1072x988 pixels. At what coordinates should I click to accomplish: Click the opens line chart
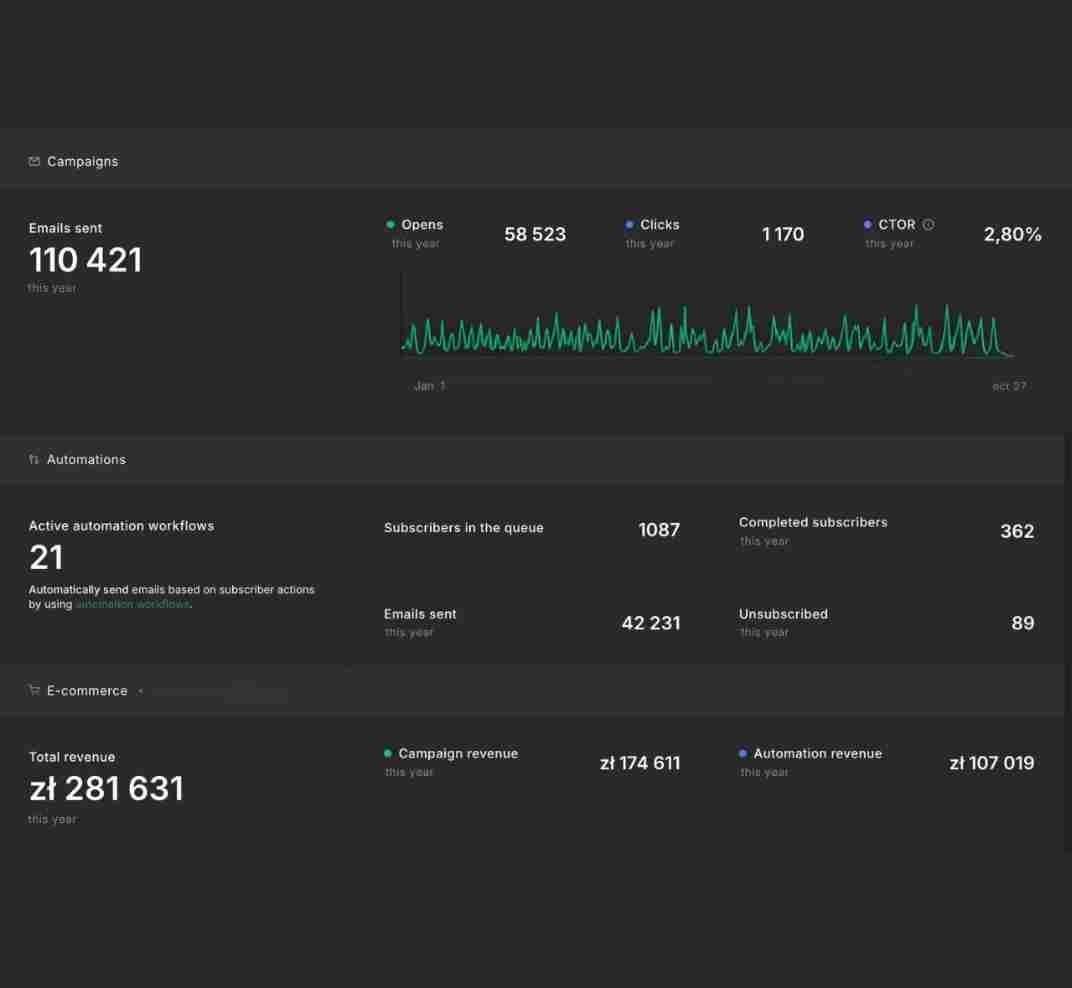point(708,330)
